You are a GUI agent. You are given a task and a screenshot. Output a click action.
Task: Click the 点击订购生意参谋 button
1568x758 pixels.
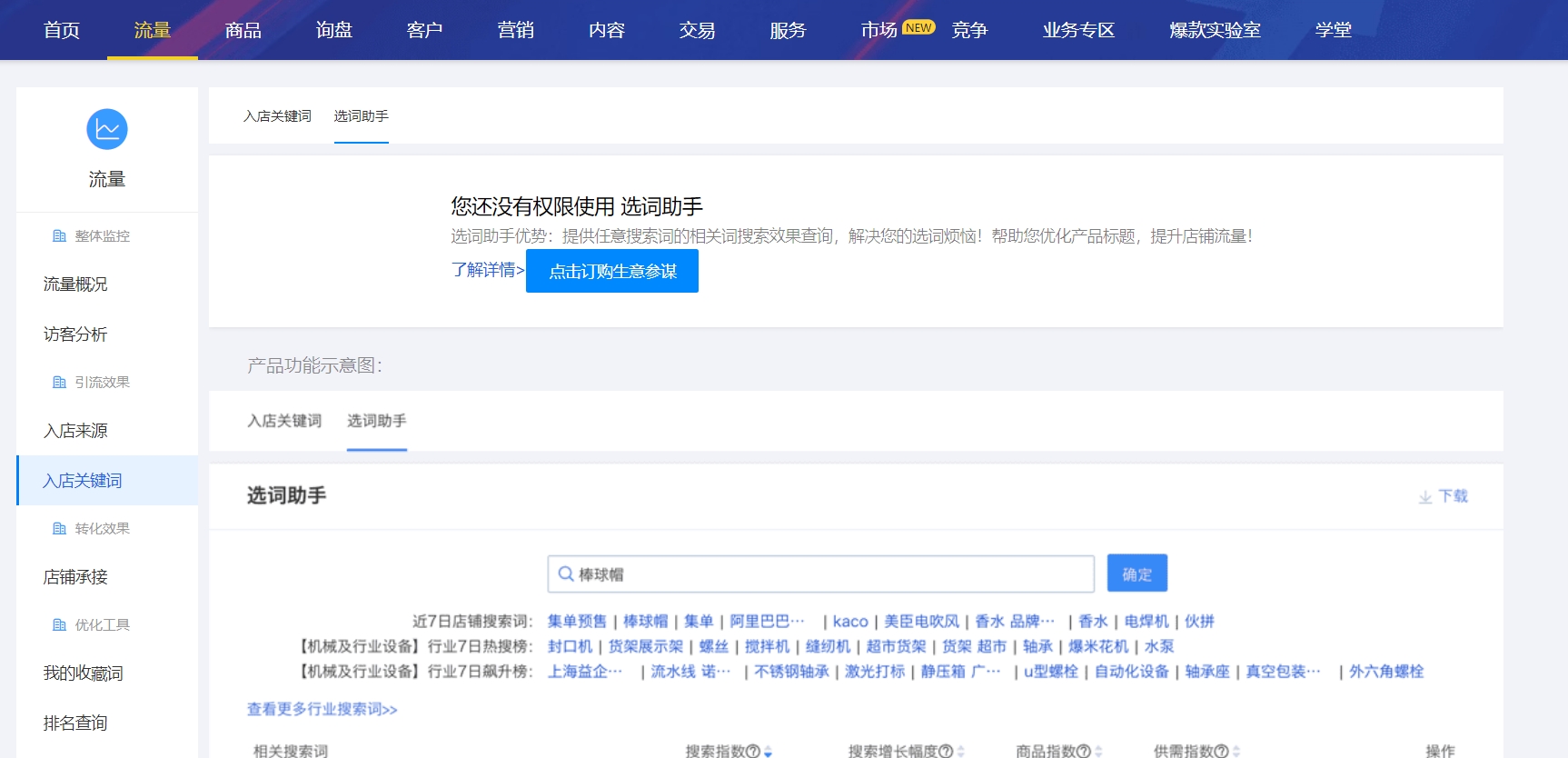[x=612, y=271]
